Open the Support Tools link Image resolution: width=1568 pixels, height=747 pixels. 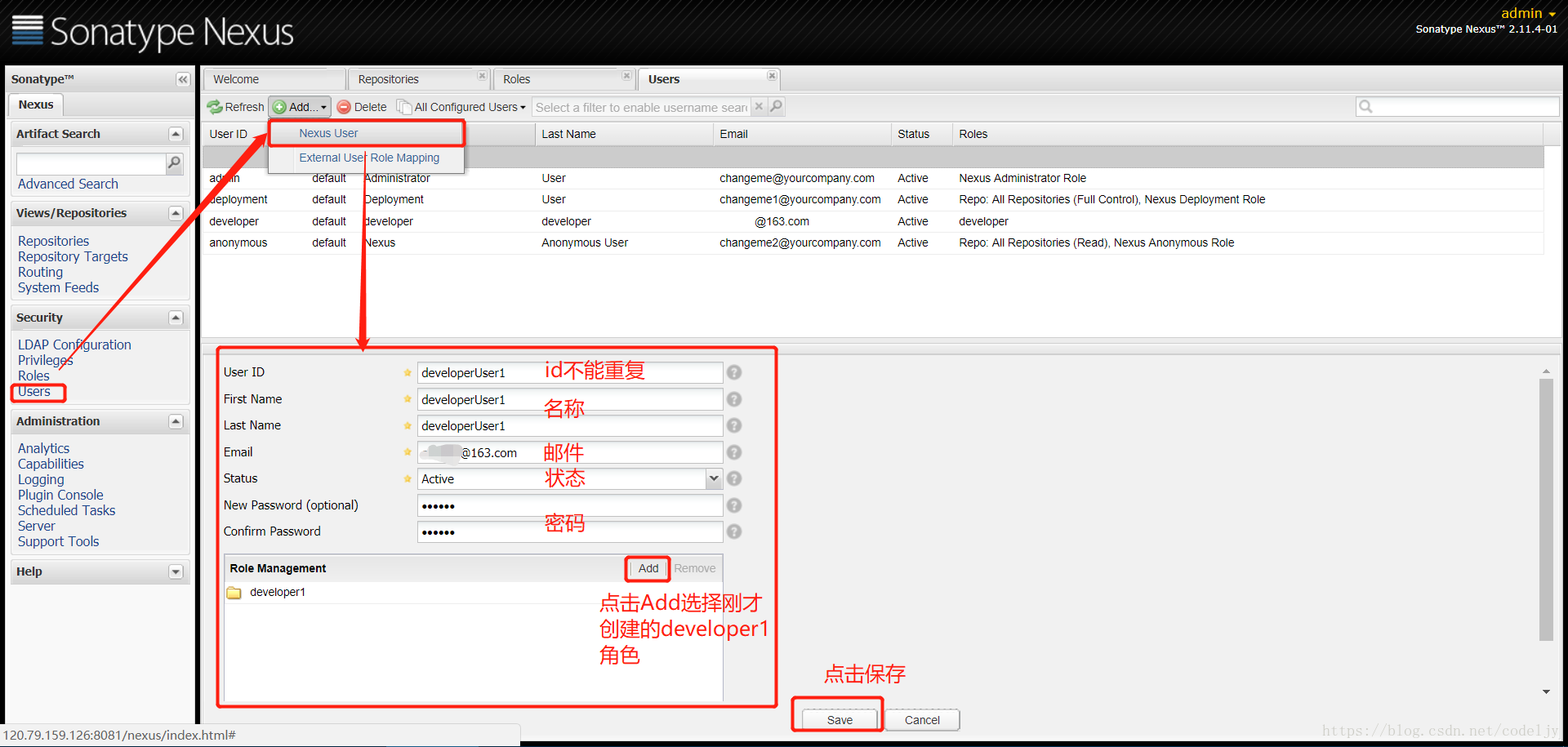(58, 542)
